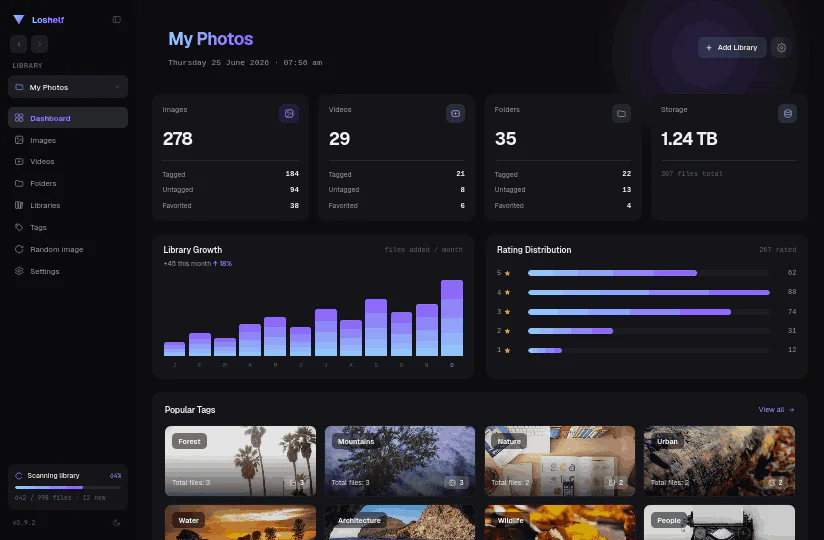This screenshot has height=540, width=824.
Task: Click the video icon on Videos card
Action: point(455,113)
